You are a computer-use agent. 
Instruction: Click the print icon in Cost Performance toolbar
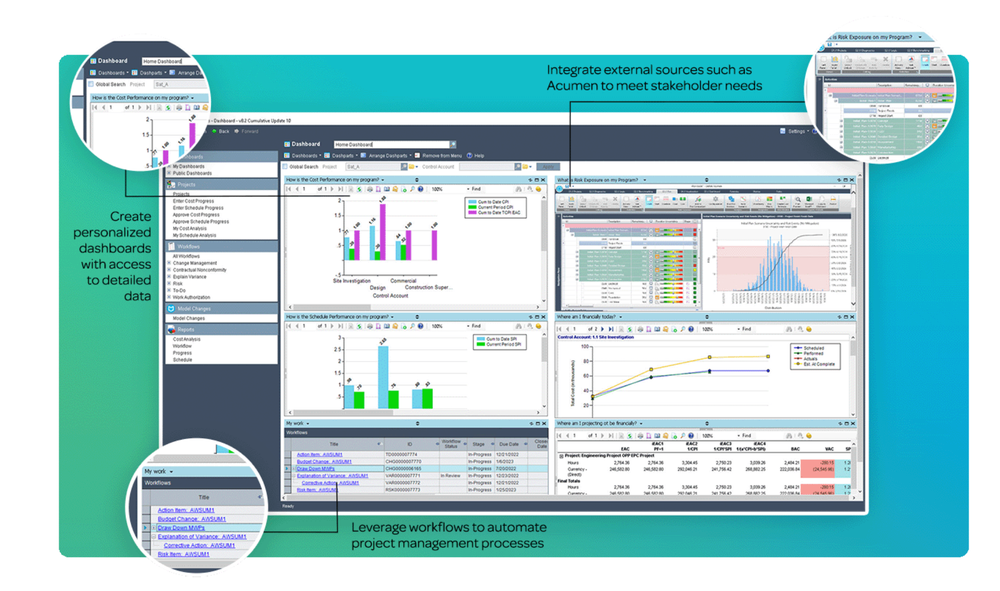[x=370, y=189]
